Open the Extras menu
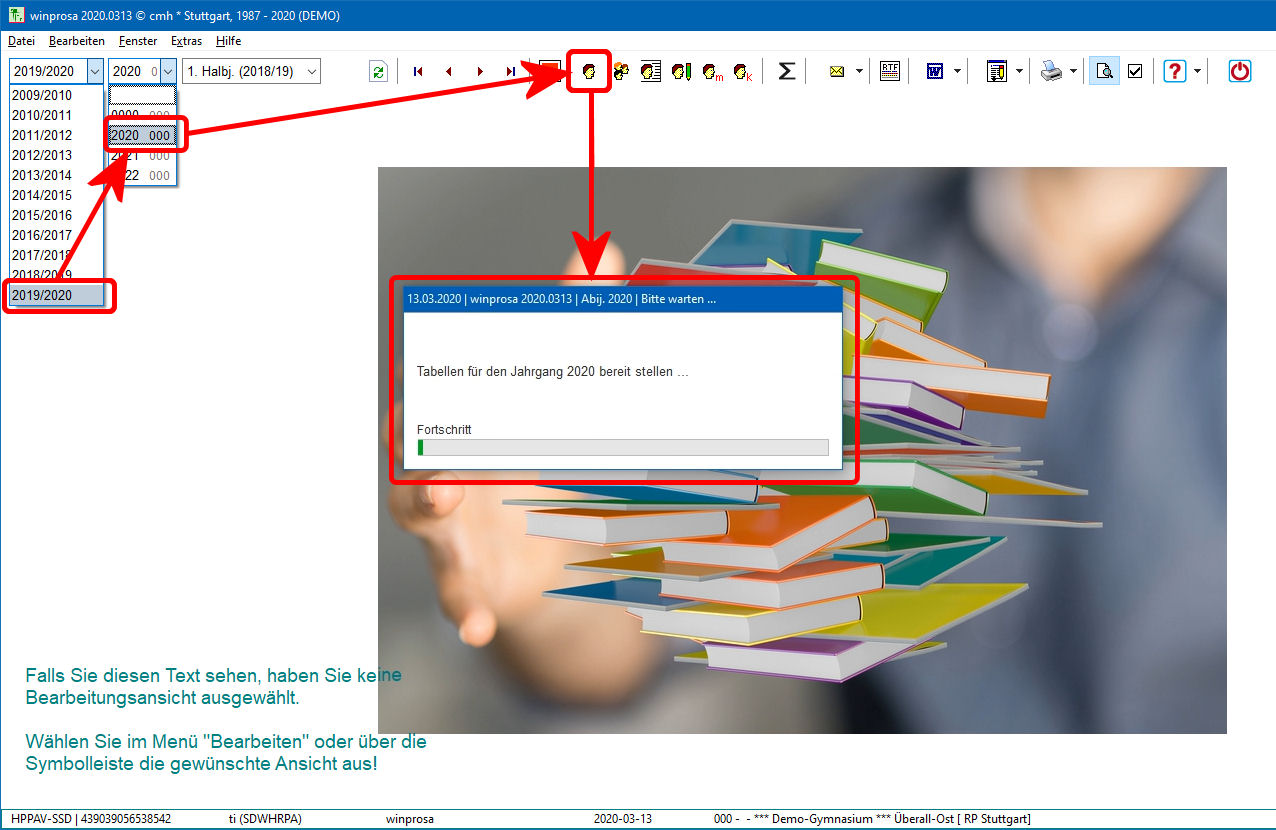The height and width of the screenshot is (830, 1276). [x=186, y=41]
